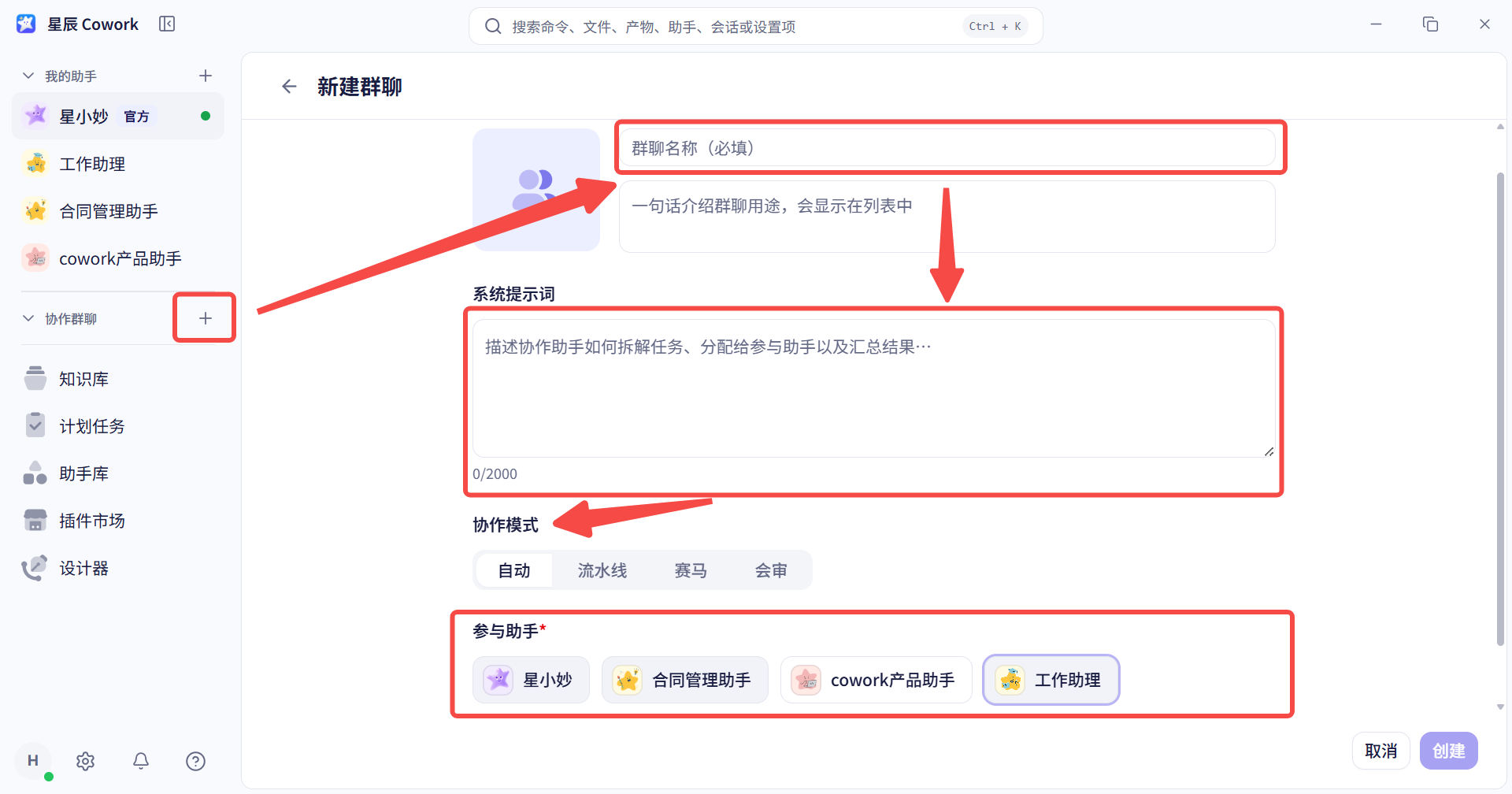Click the 星辰 Cowork app logo
1512x794 pixels.
coord(26,24)
